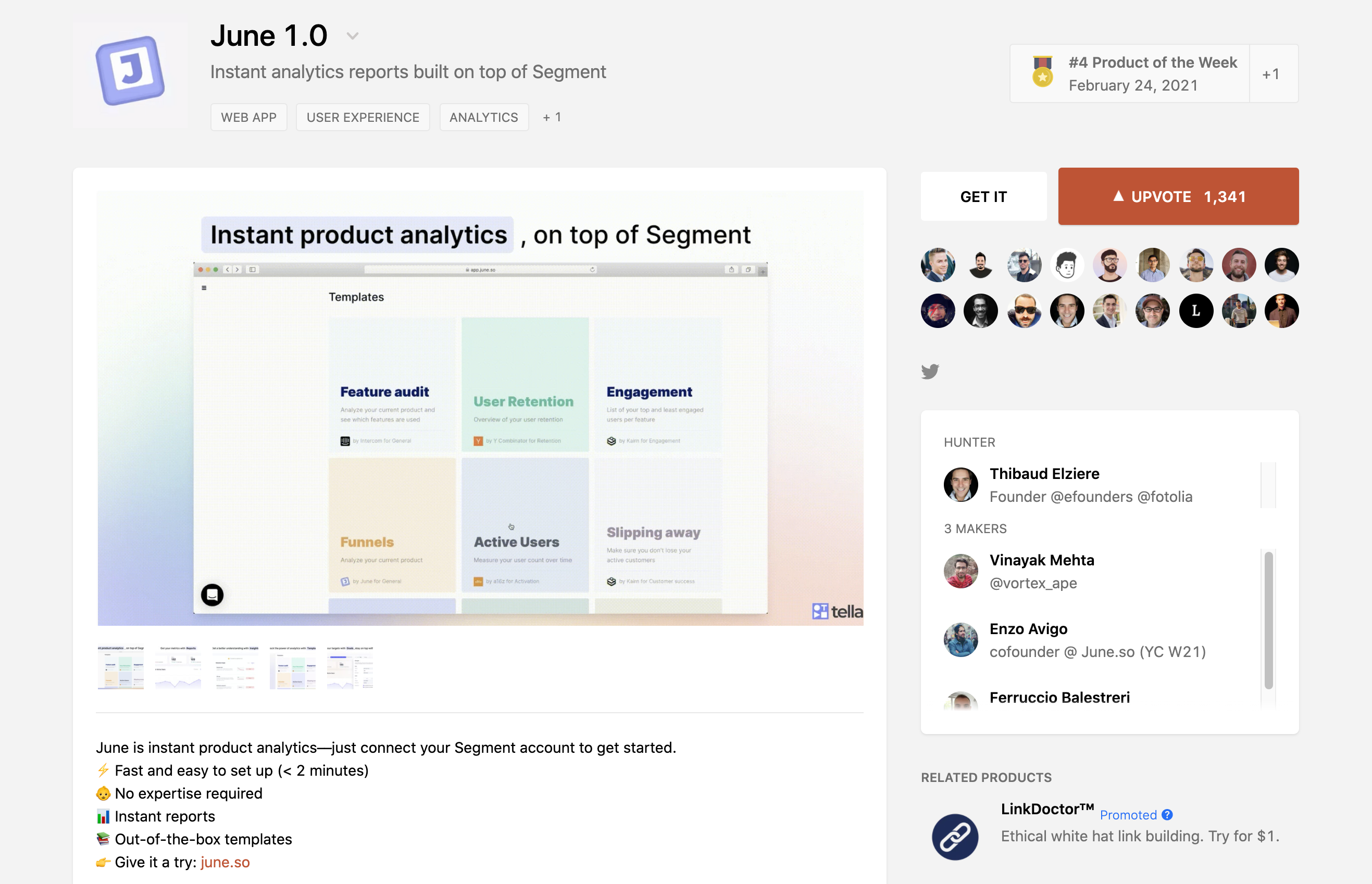Screen dimensions: 1372x884
Task: Select the third gallery thumbnail with Insights
Action: 235,667
